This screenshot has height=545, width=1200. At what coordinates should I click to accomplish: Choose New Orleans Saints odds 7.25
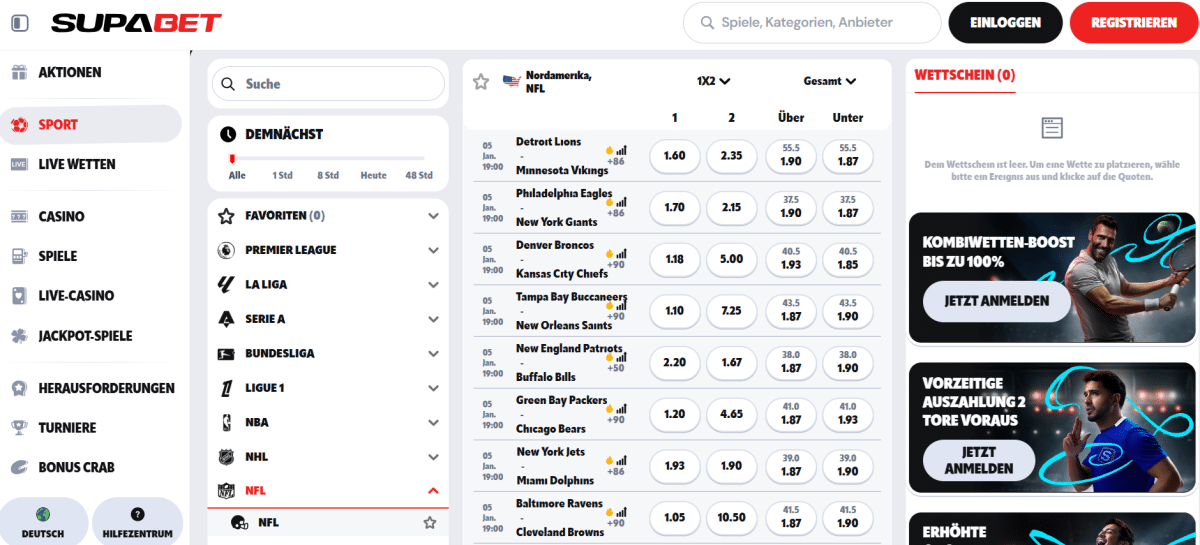tap(731, 311)
